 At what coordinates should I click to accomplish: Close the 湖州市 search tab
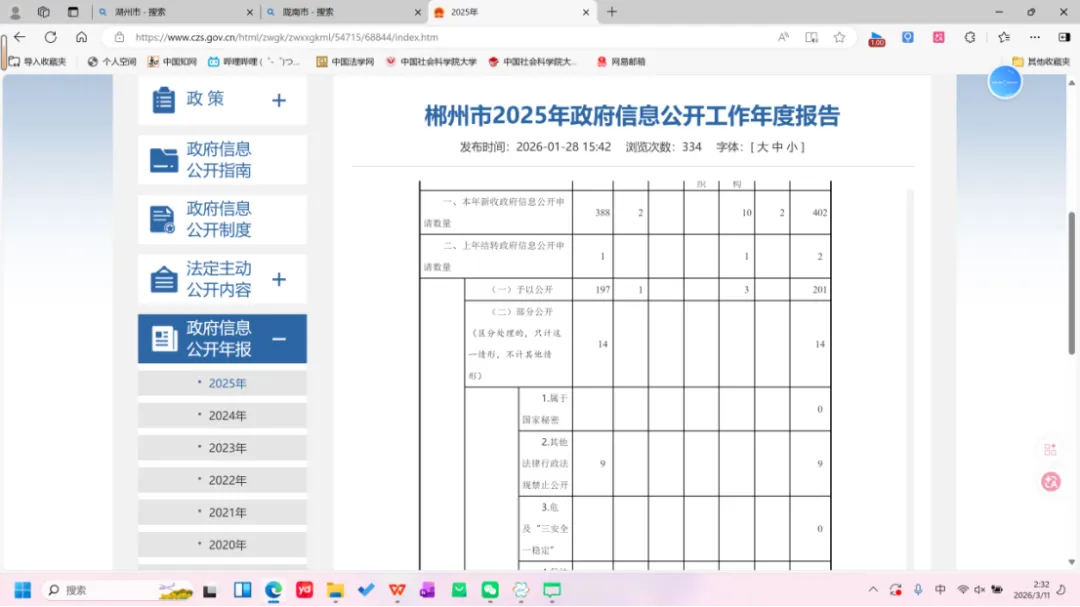click(249, 12)
